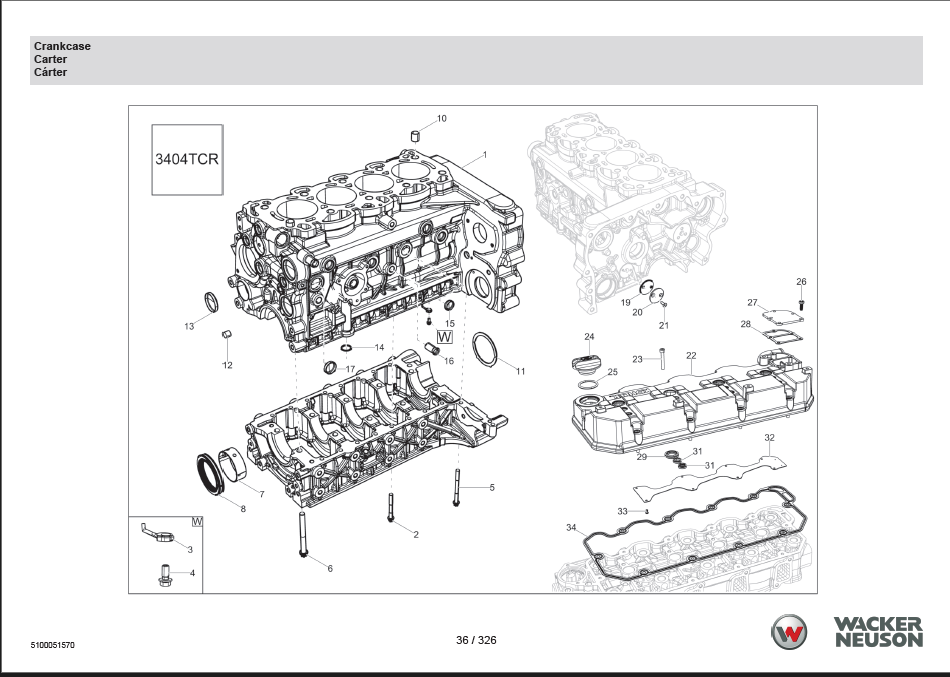The image size is (950, 677).
Task: Click the WACKER NEUSON brand text
Action: click(877, 633)
